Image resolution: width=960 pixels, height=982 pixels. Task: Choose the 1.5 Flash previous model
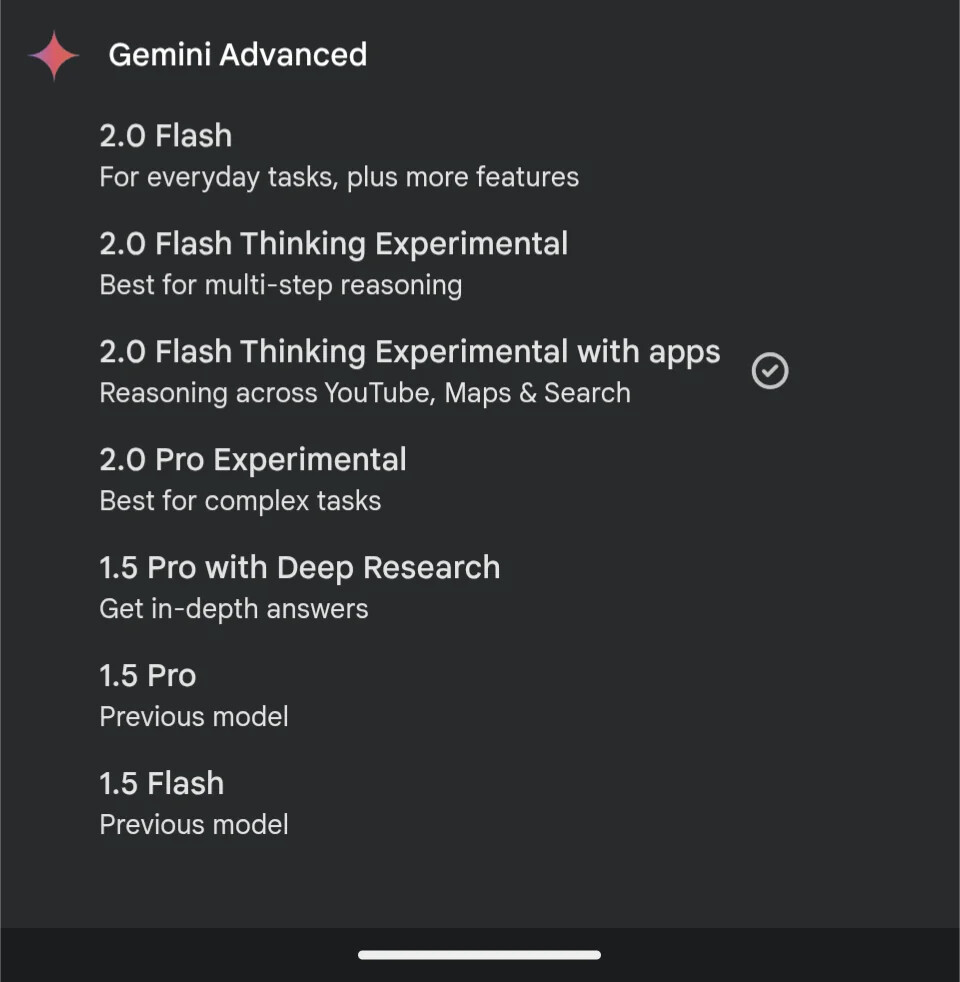click(162, 784)
